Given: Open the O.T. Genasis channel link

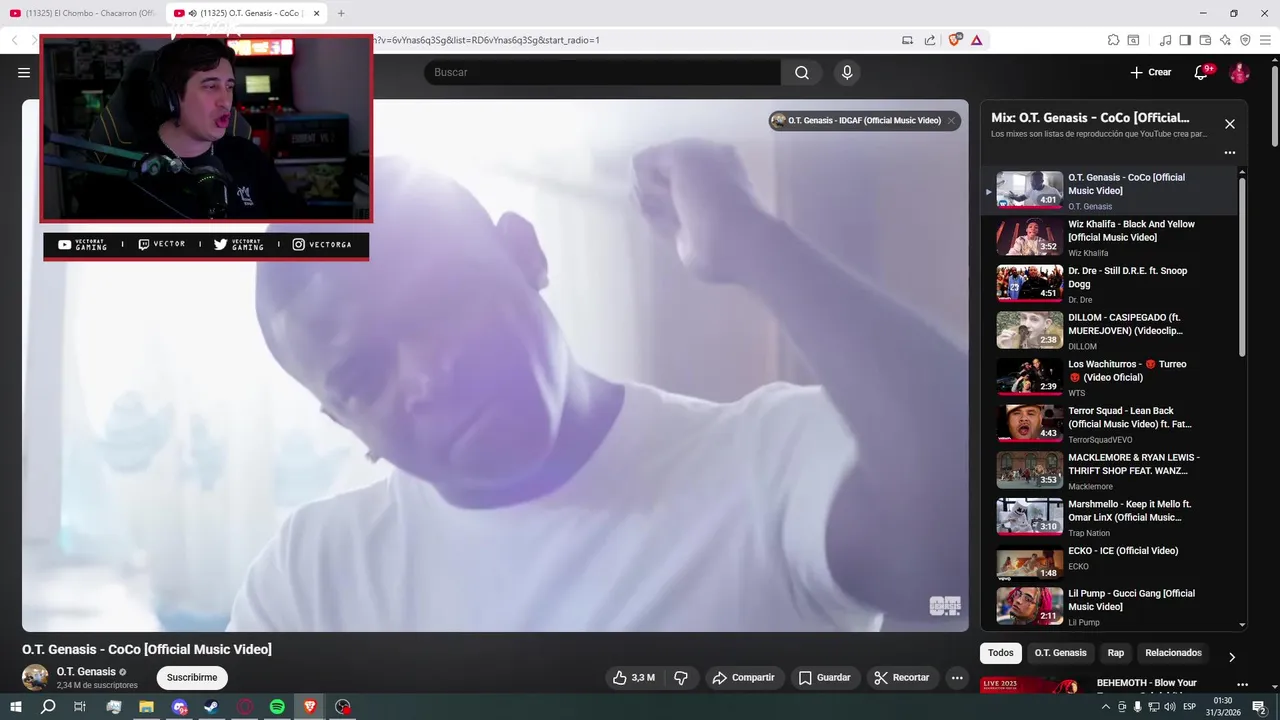Looking at the screenshot, I should (86, 672).
